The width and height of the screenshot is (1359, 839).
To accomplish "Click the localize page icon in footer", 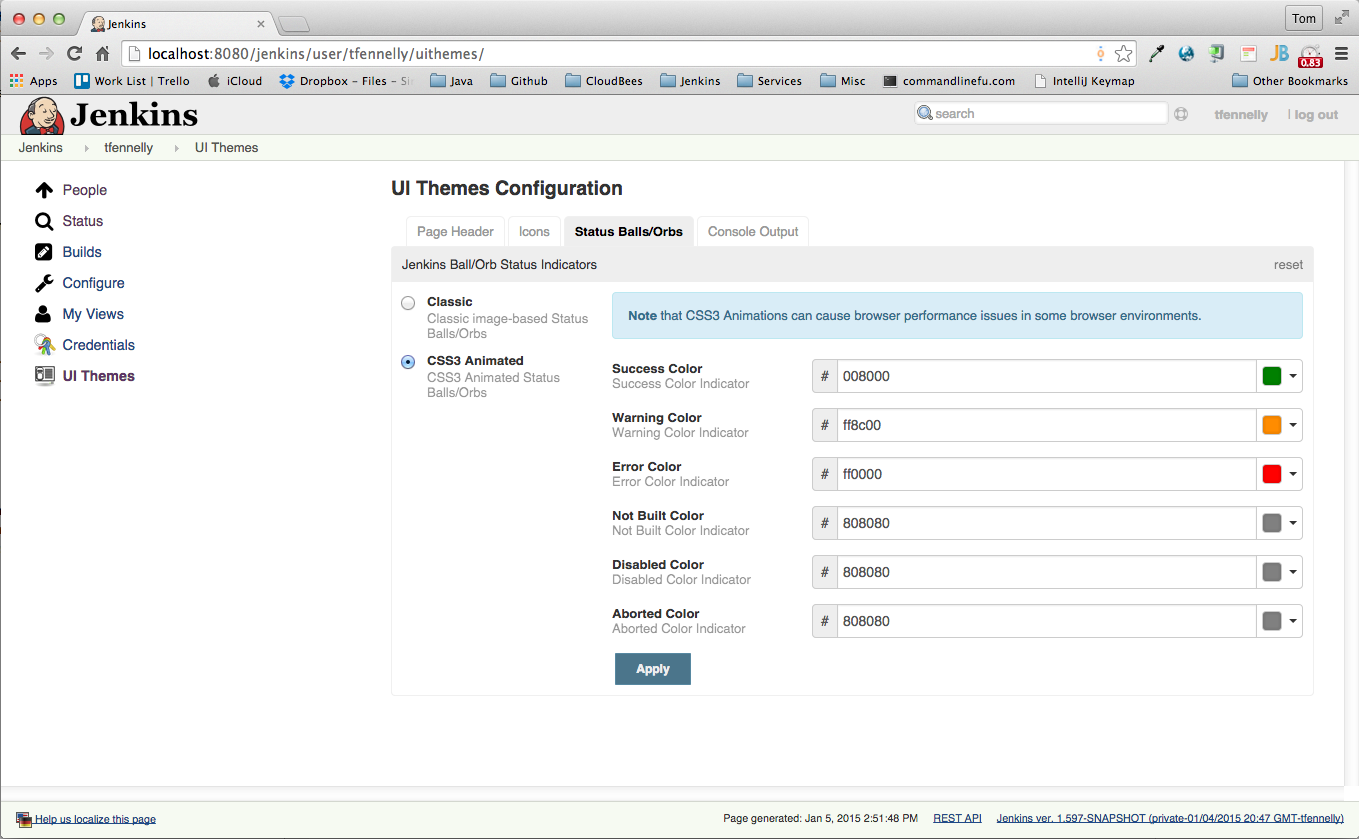I will [24, 819].
